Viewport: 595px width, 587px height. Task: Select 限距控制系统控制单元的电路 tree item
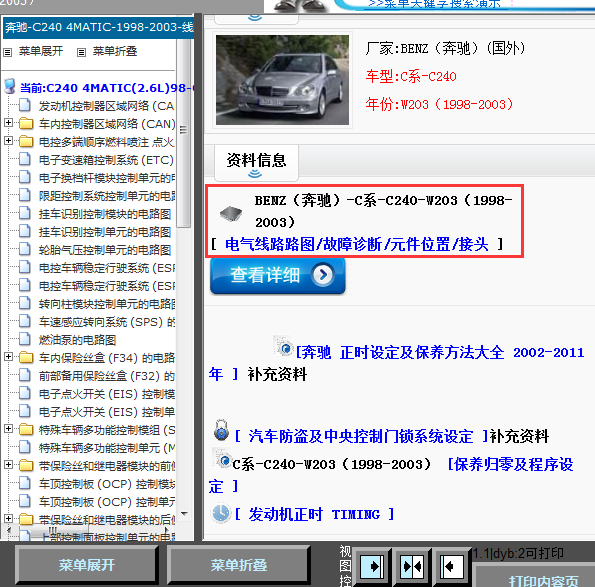pos(107,195)
